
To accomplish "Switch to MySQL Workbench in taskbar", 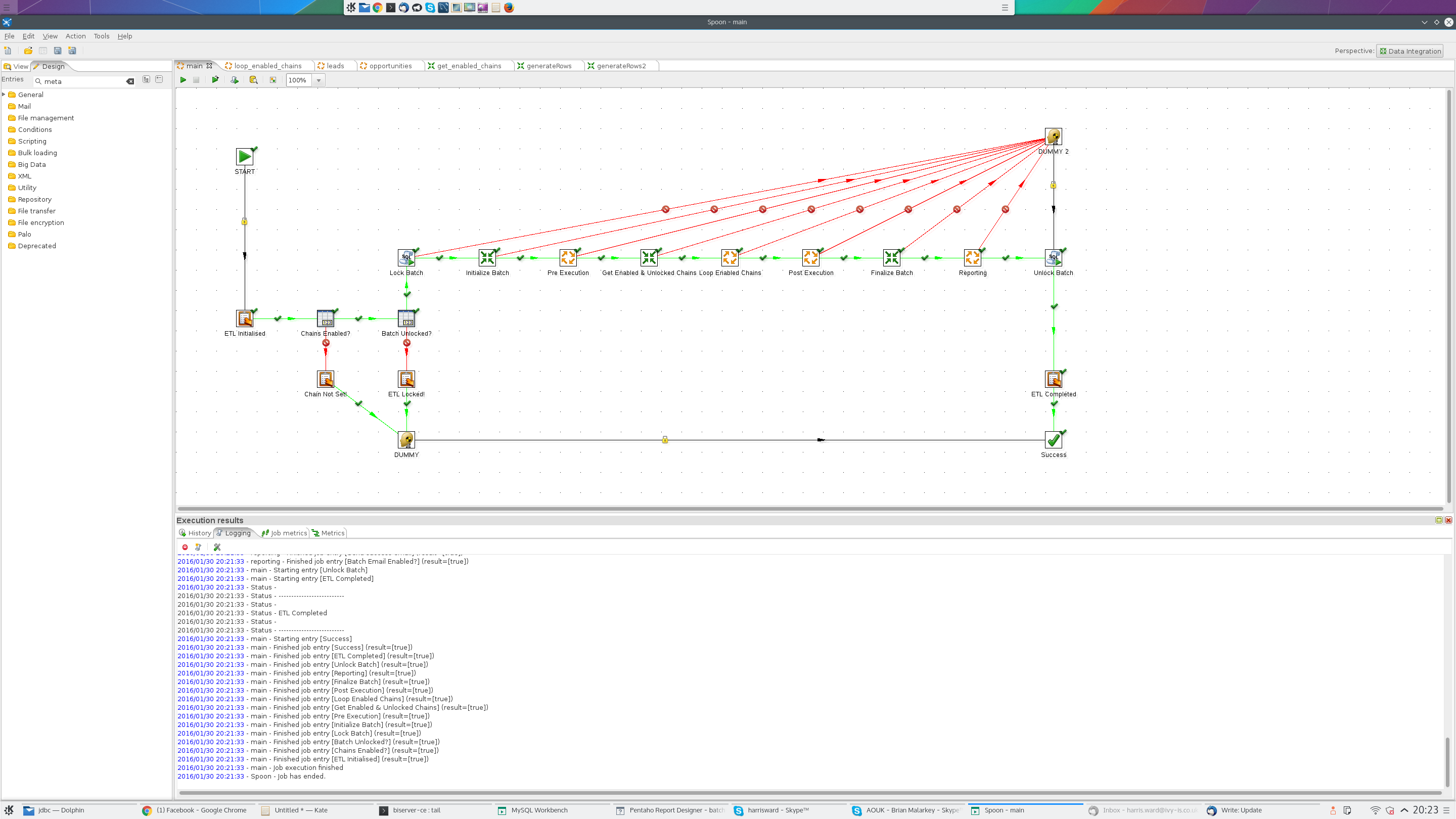I will tap(551, 810).
